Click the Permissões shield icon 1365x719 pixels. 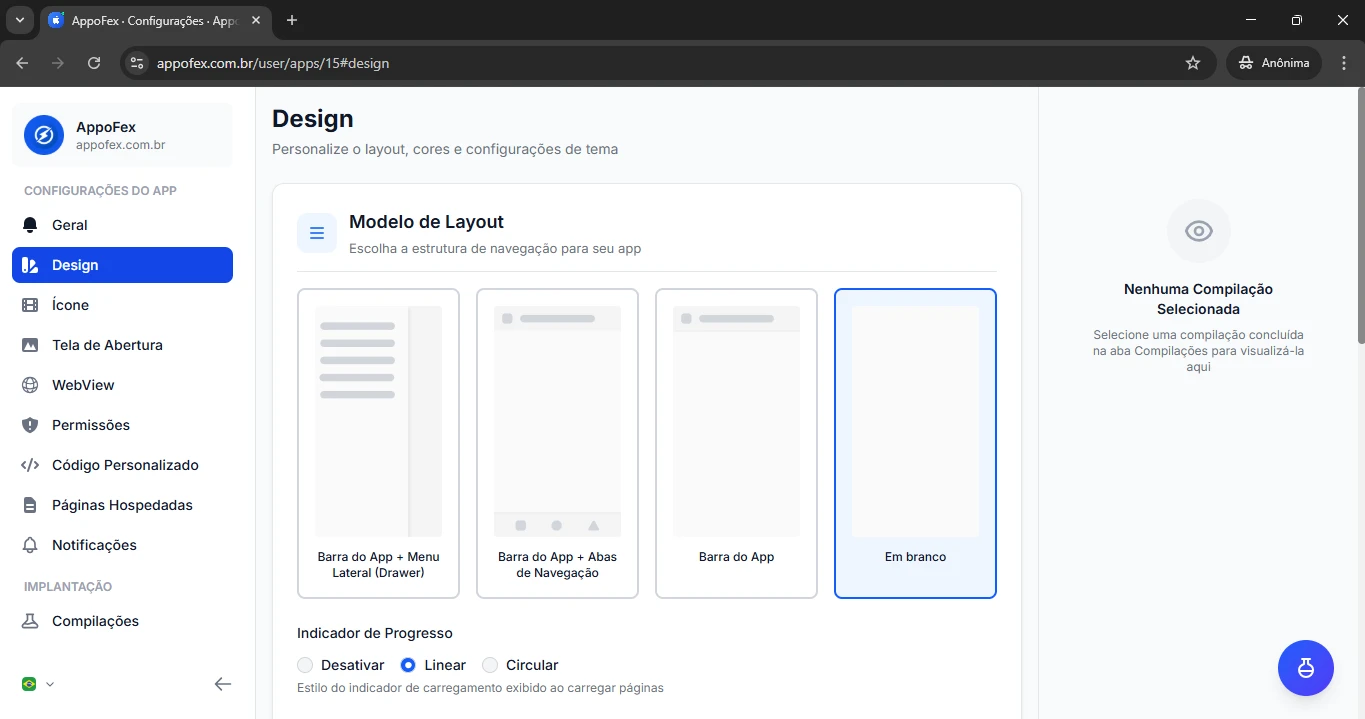(30, 425)
